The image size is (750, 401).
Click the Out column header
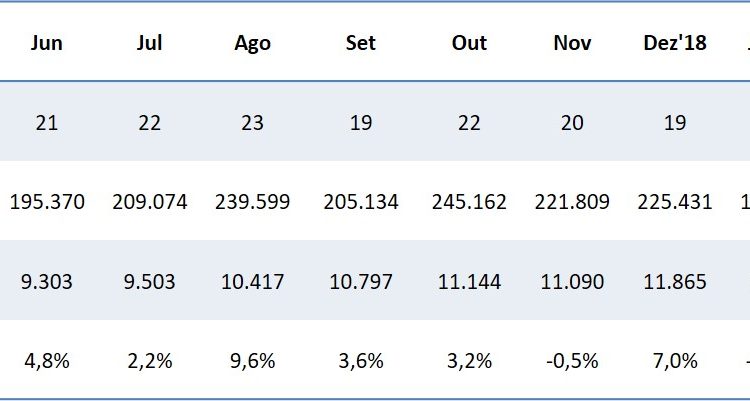(x=469, y=43)
